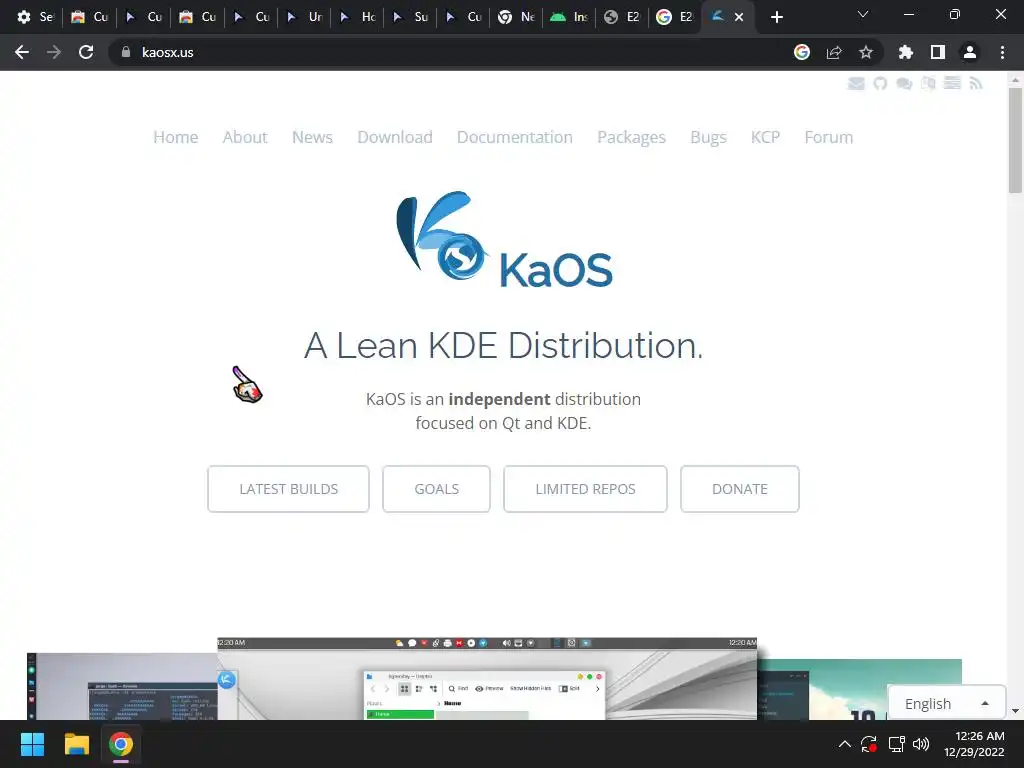This screenshot has width=1024, height=768.
Task: Toggle the Chrome side panel icon
Action: point(938,52)
